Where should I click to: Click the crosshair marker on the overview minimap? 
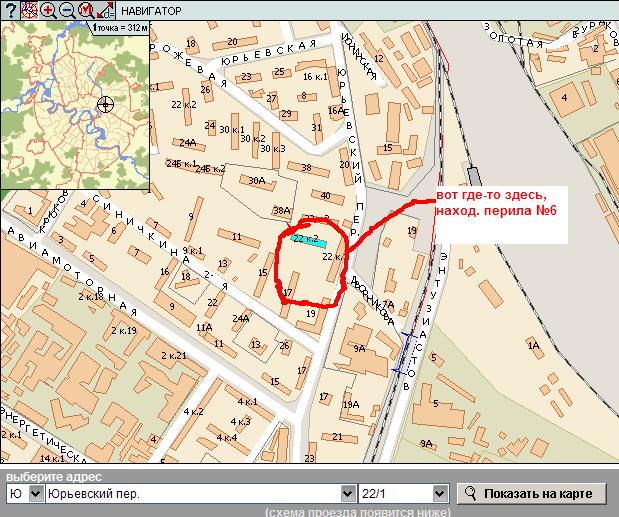(x=106, y=104)
